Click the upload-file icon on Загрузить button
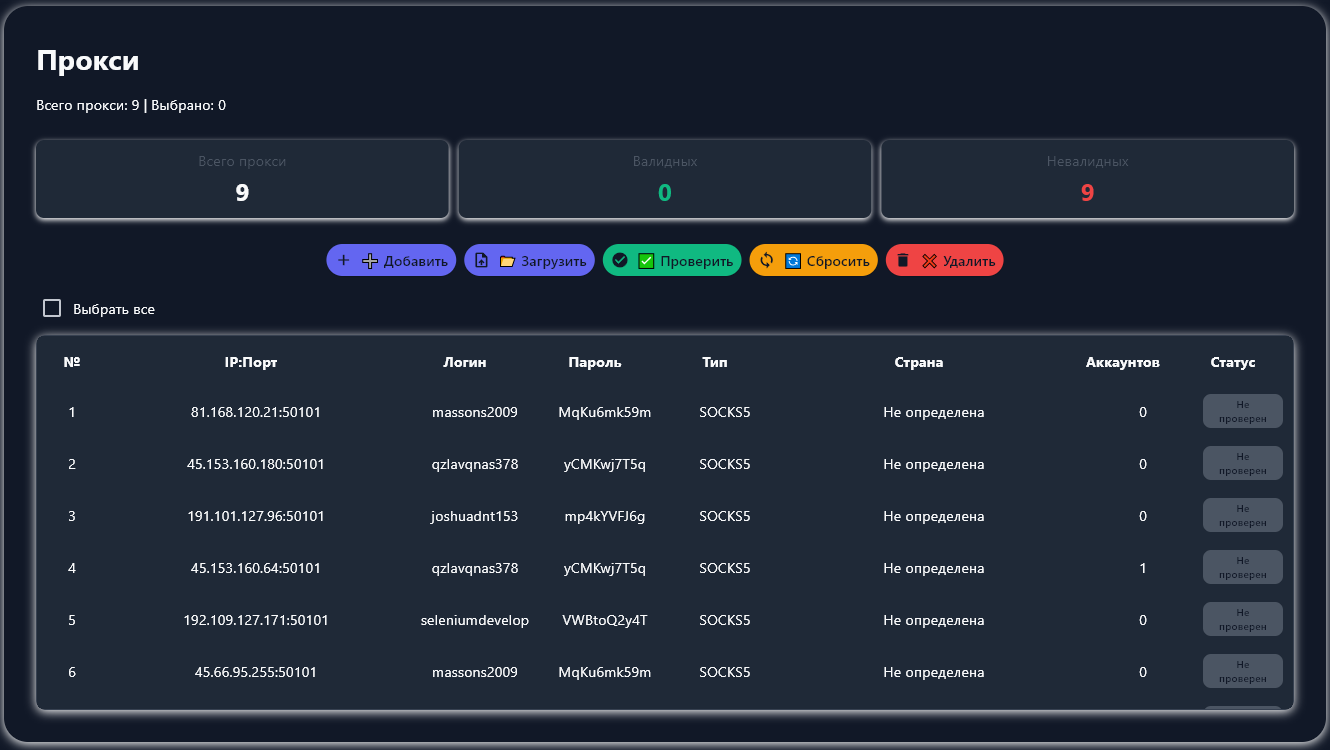Screen dimensions: 1330x750 click(481, 261)
